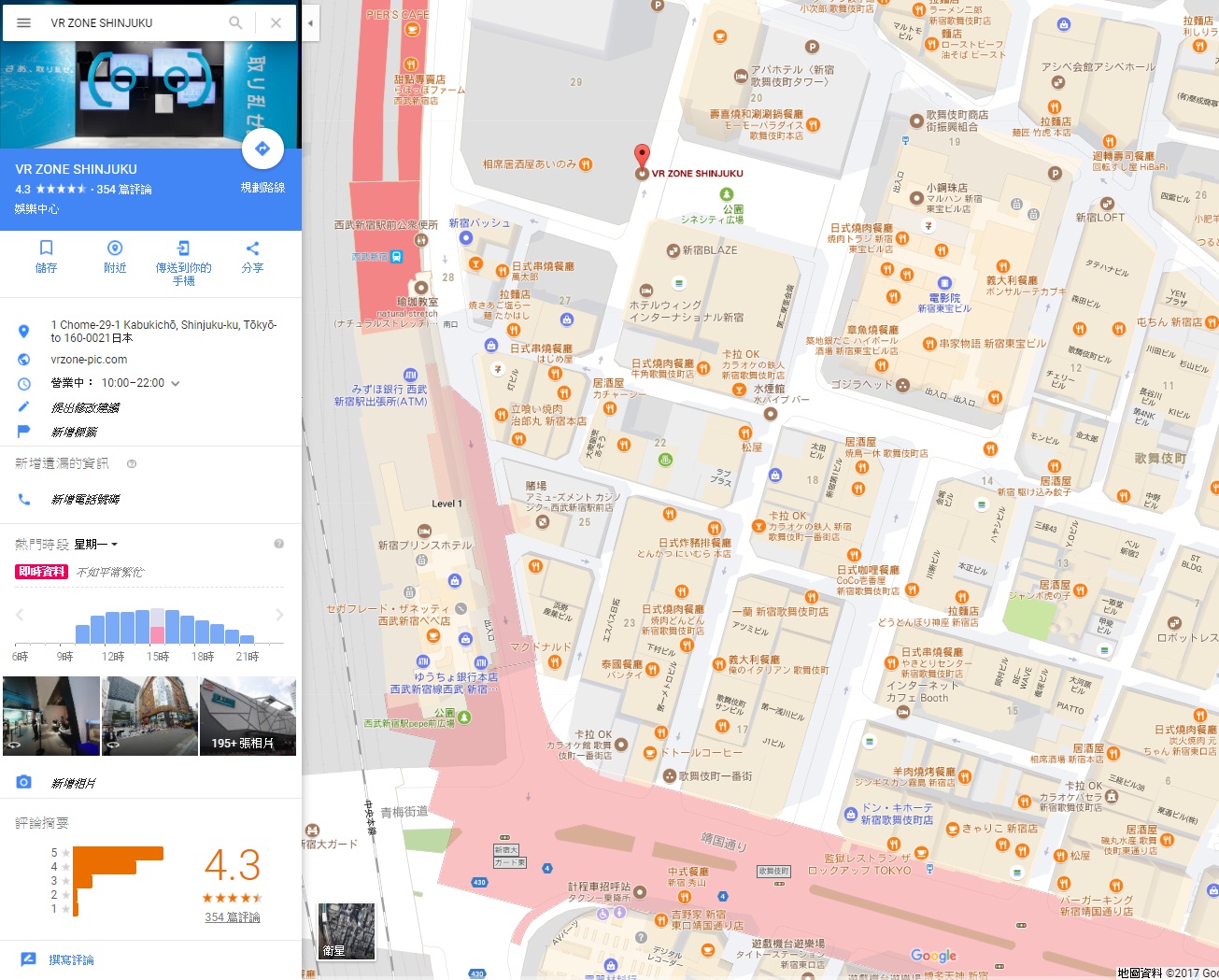Change day with 星期一 dropdown
This screenshot has height=980, width=1219.
pyautogui.click(x=96, y=544)
